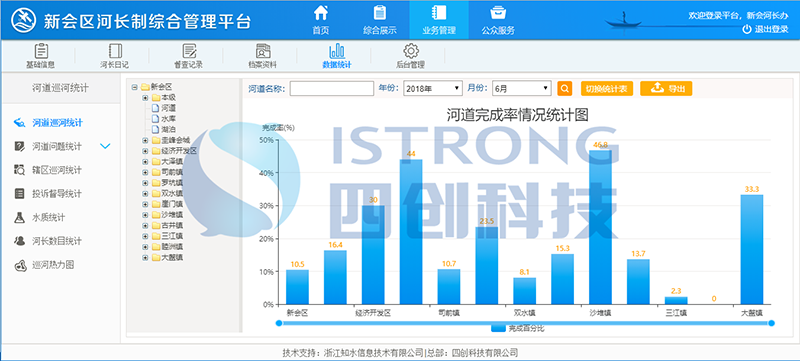Image resolution: width=800 pixels, height=361 pixels.
Task: Open 河长日记 notebook icon
Action: click(x=115, y=51)
